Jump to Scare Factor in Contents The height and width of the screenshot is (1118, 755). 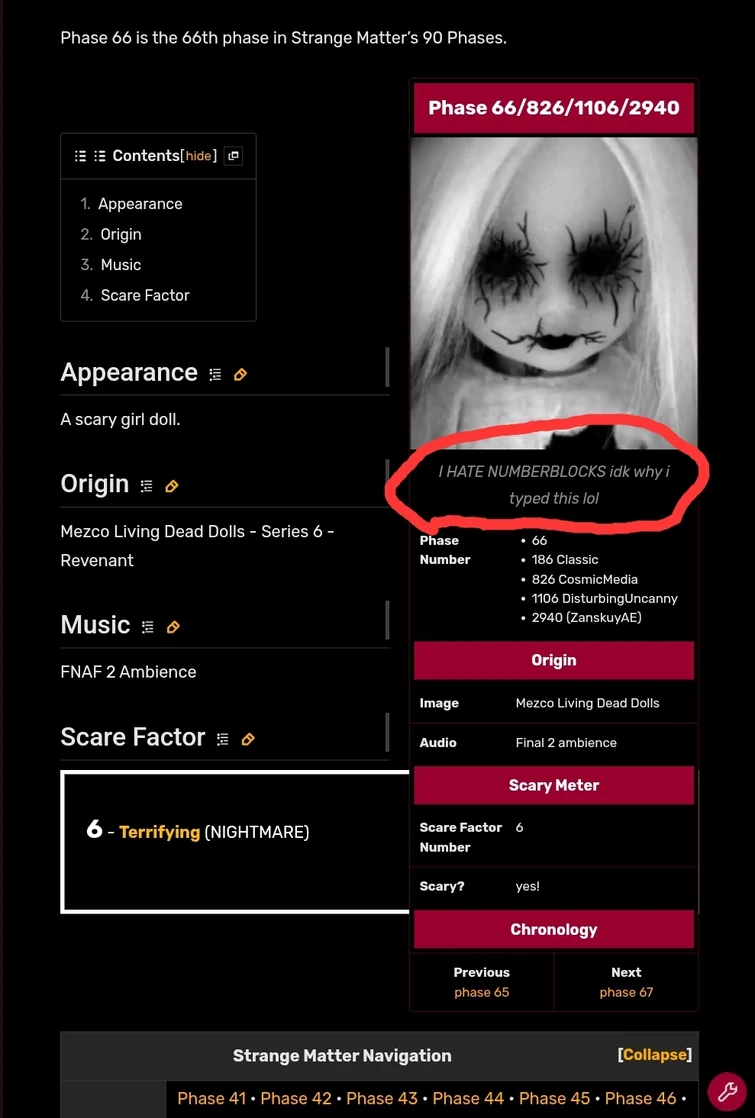145,295
